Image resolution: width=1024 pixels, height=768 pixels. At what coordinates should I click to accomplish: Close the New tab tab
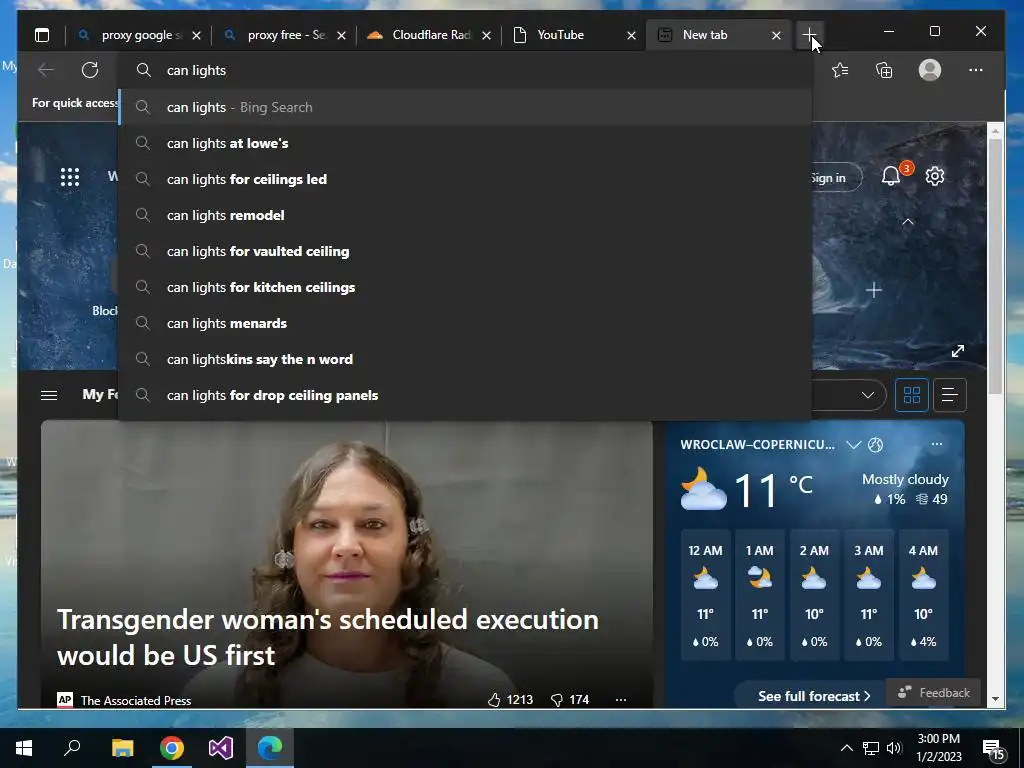coord(776,35)
